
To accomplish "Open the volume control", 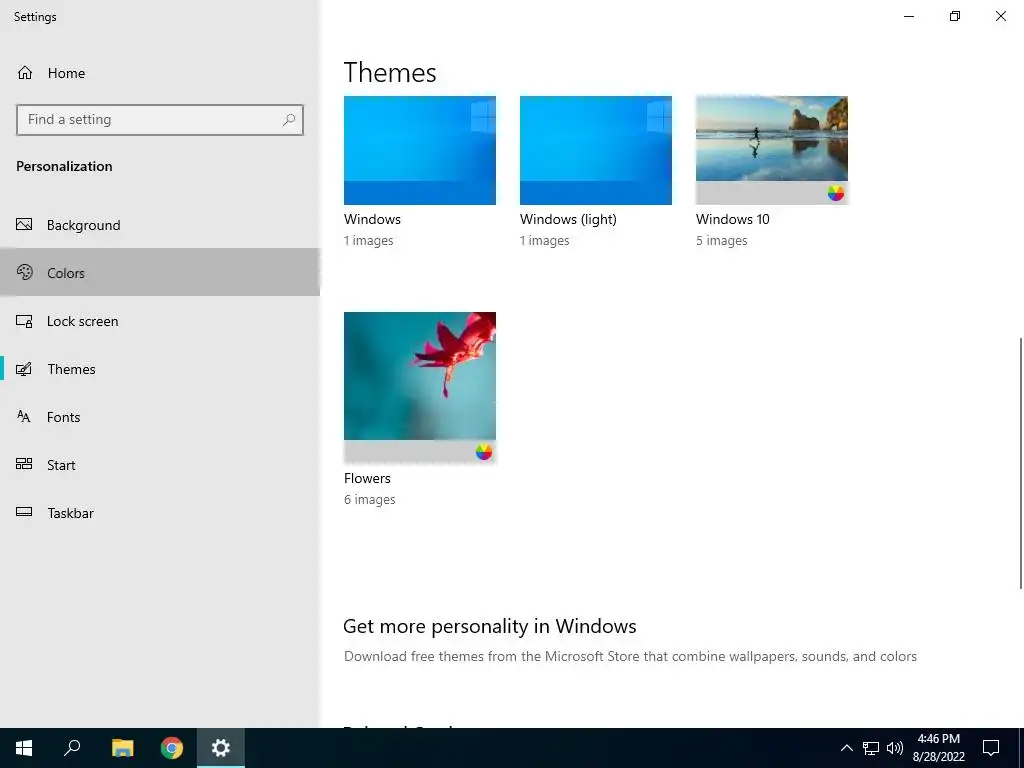I will [895, 748].
